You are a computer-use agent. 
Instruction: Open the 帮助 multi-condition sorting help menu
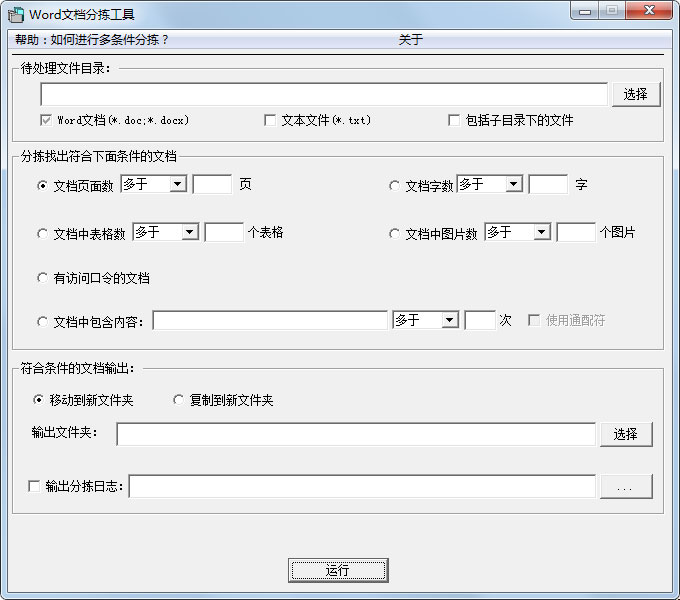(x=92, y=40)
